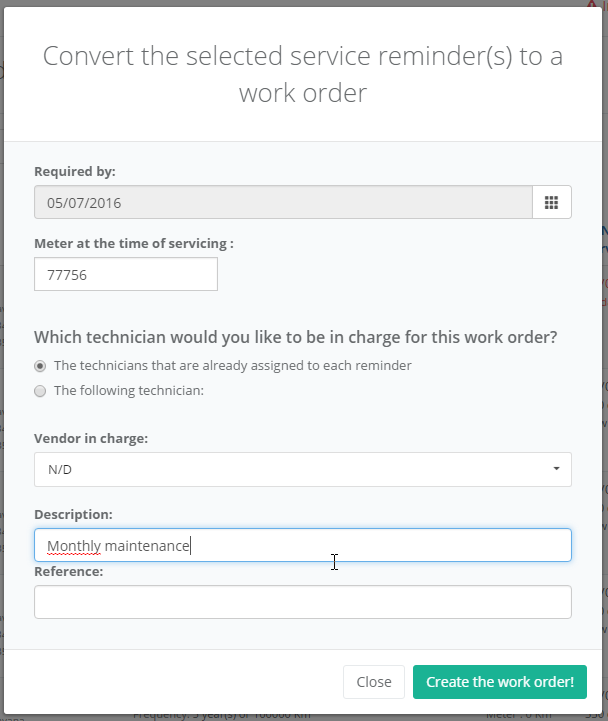Select the already assigned technicians radio button
This screenshot has height=721, width=608.
(x=40, y=366)
